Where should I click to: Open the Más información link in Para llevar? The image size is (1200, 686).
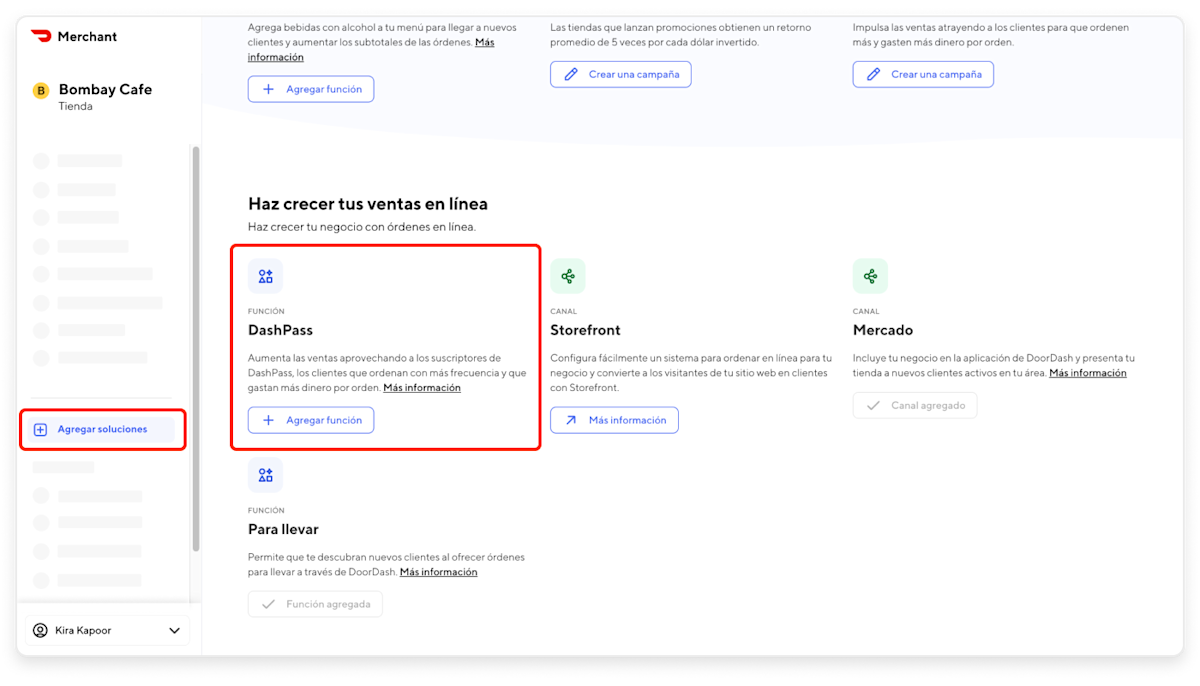(438, 572)
